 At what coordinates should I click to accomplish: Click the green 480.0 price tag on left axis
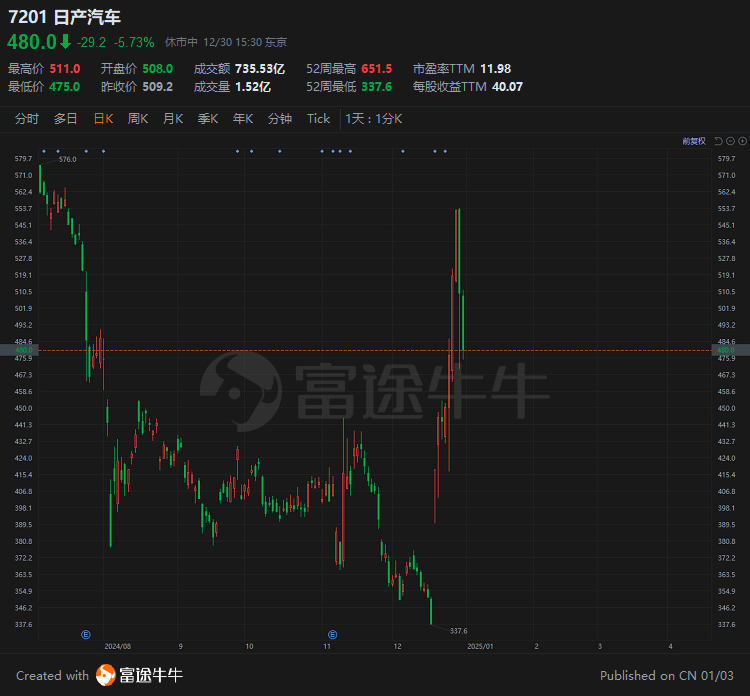tap(19, 350)
